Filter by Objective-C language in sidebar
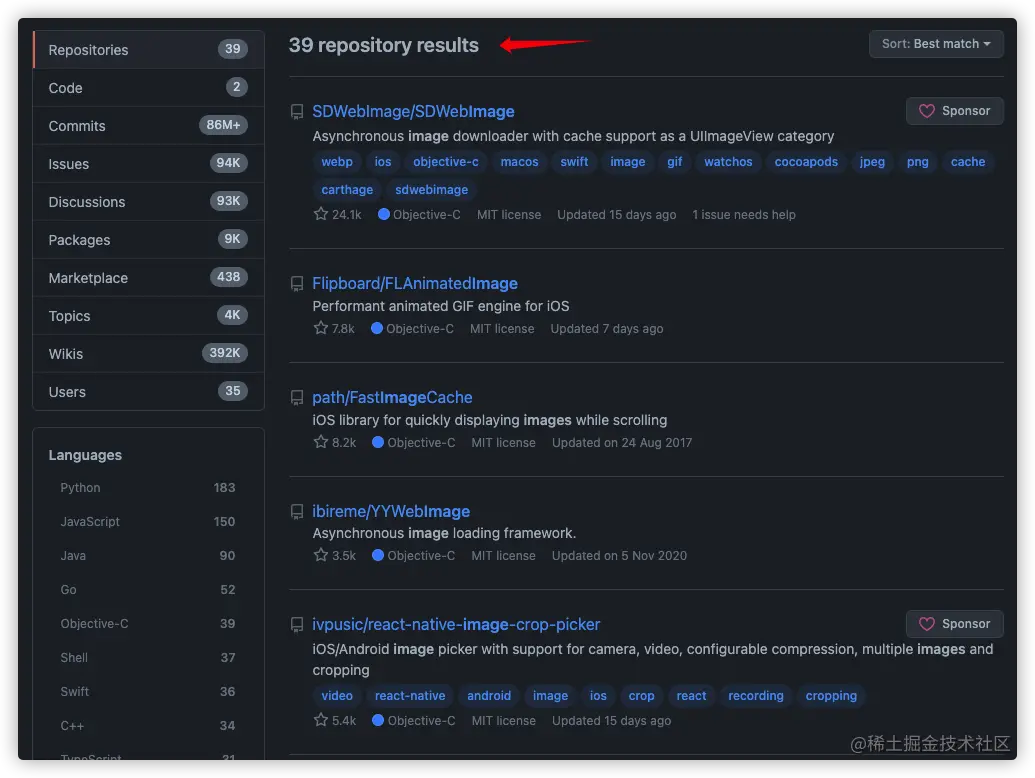Screen dimensions: 1035x778 [x=148, y=624]
